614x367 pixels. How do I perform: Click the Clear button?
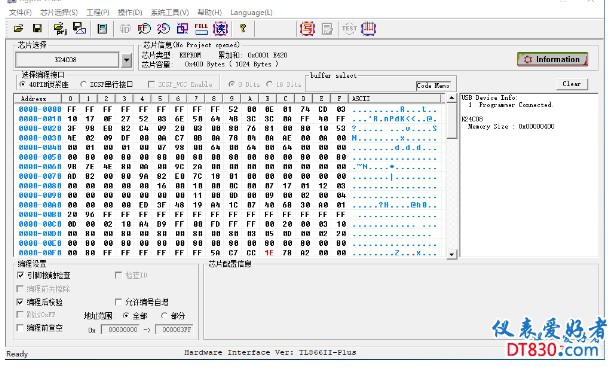[572, 84]
